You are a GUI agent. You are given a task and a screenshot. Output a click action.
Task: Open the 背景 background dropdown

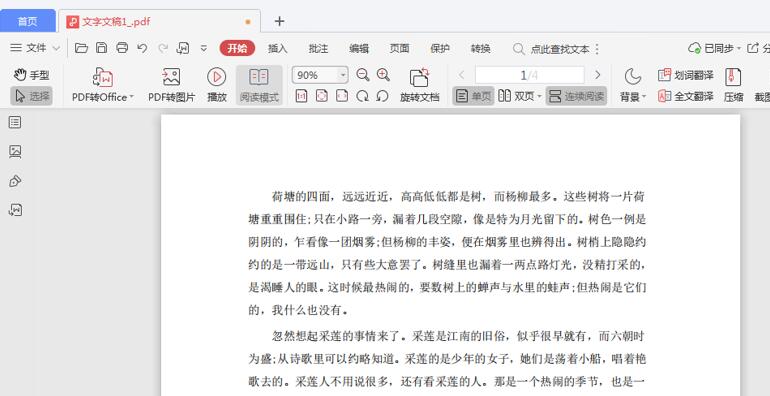coord(633,85)
